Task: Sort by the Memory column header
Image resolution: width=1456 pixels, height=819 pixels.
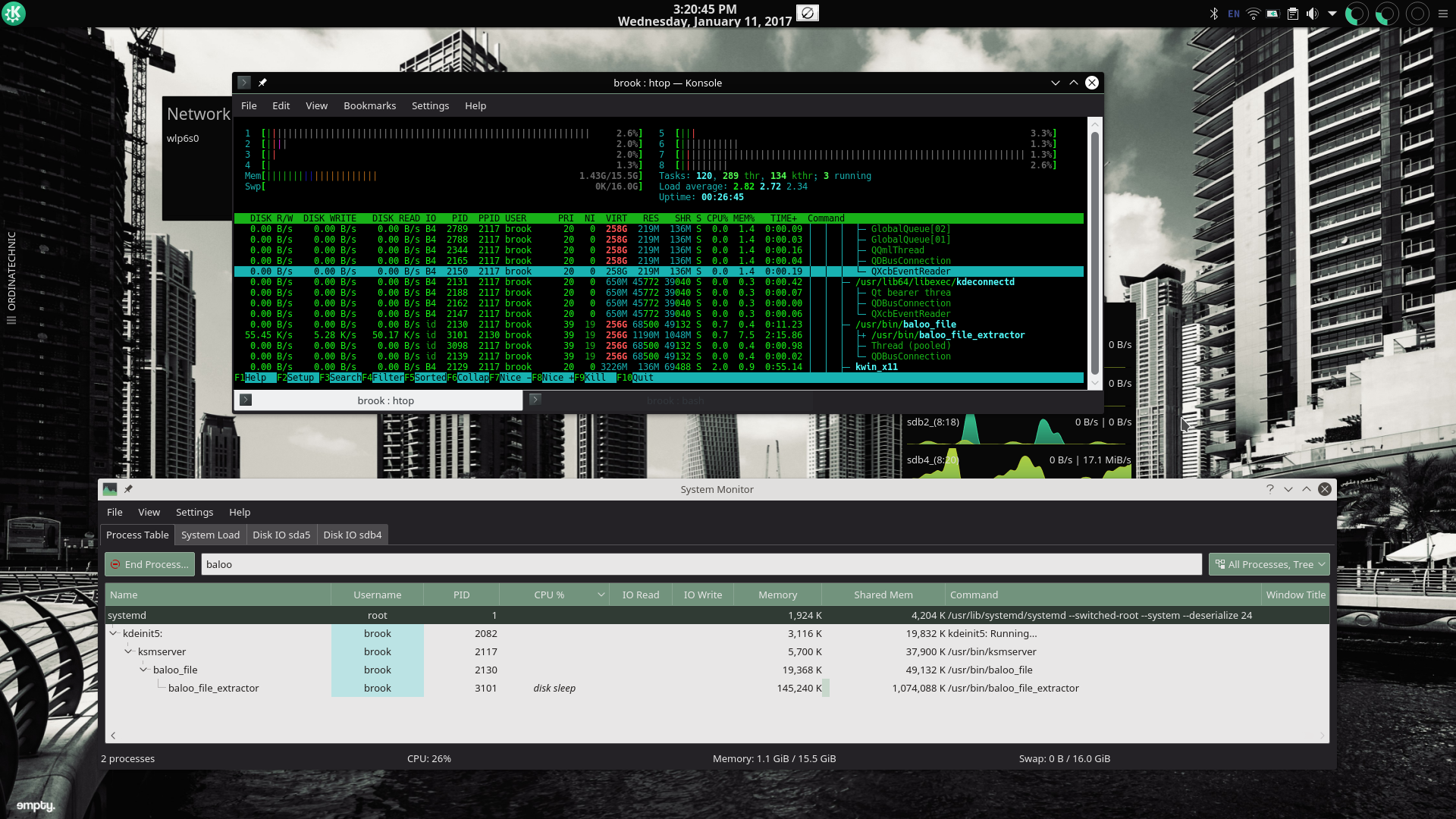Action: [x=778, y=595]
